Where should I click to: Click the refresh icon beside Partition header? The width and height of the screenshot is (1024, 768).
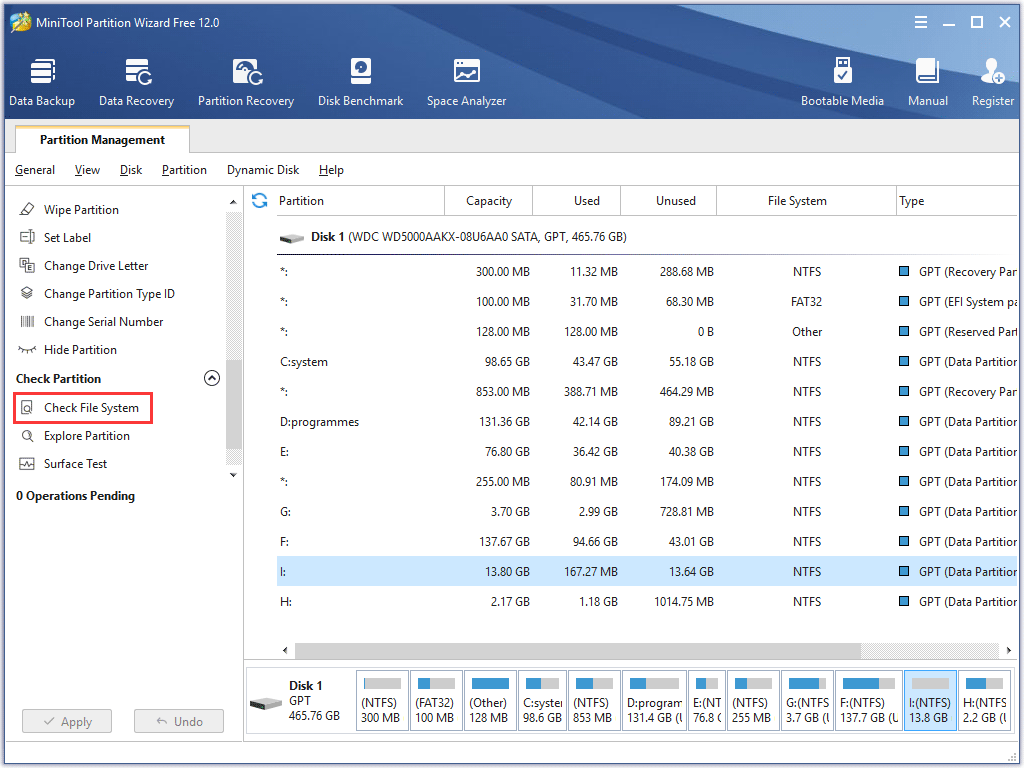(259, 200)
